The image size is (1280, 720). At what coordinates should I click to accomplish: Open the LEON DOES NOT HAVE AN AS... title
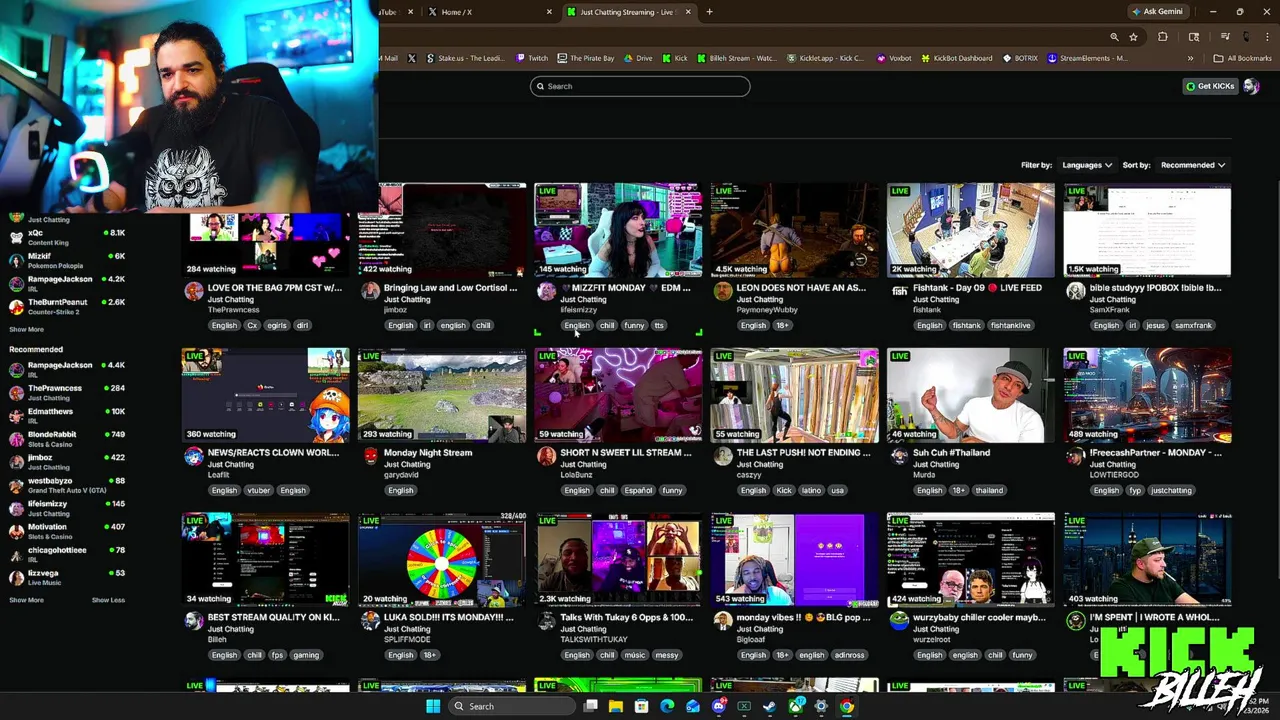point(801,288)
